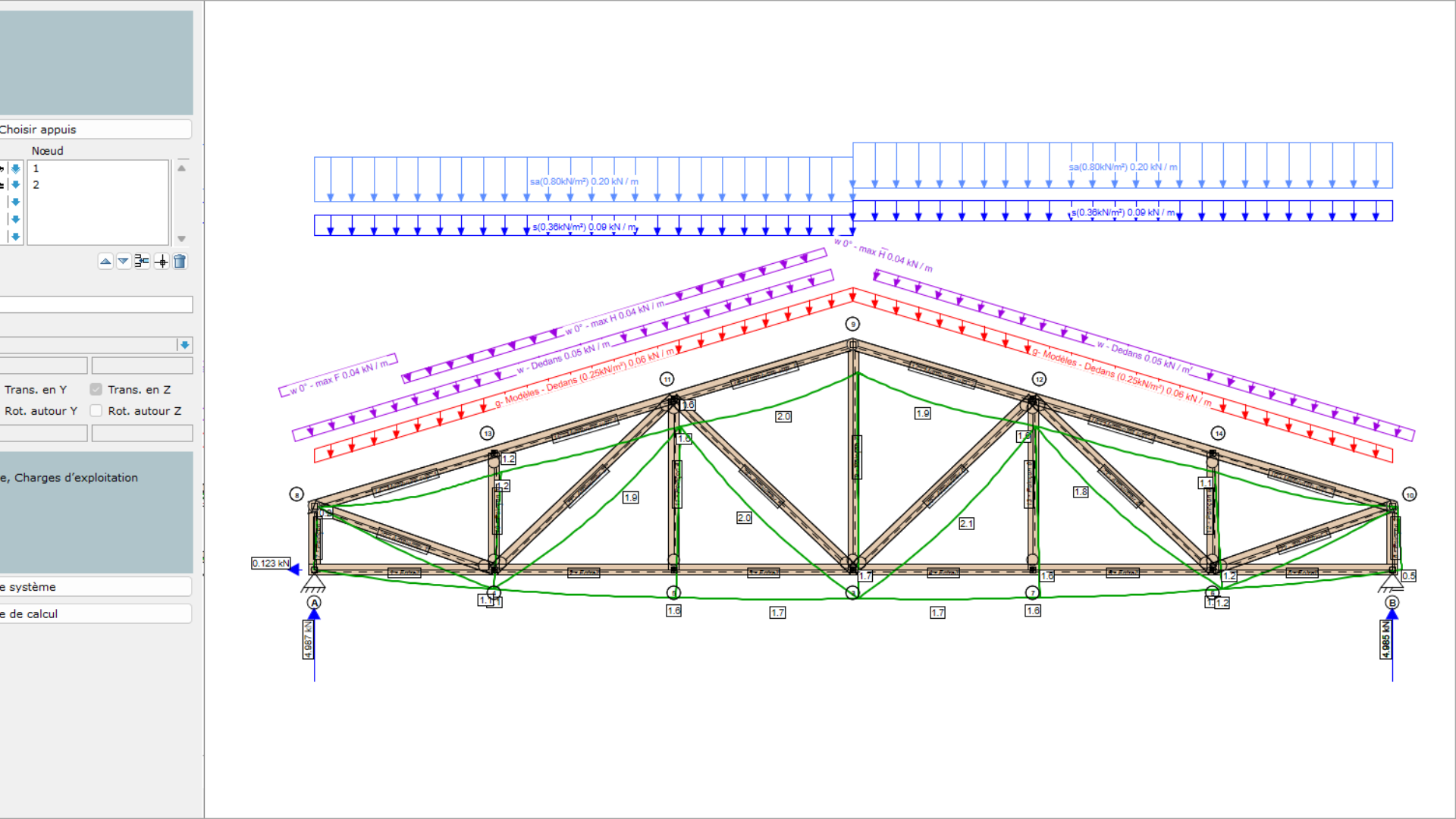Toggle the Trans. en Z checkbox

pyautogui.click(x=96, y=389)
